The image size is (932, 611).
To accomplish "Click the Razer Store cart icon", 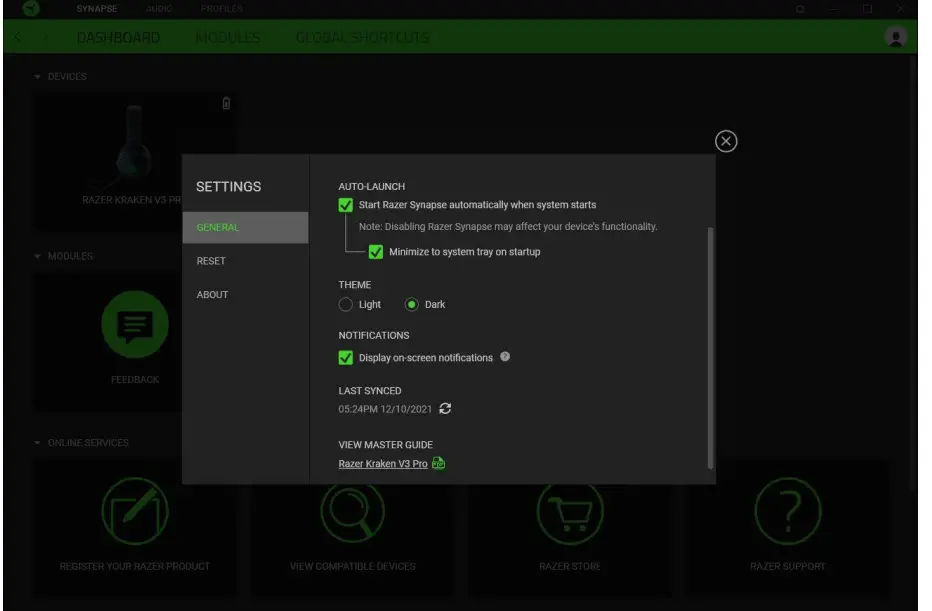I will point(570,511).
